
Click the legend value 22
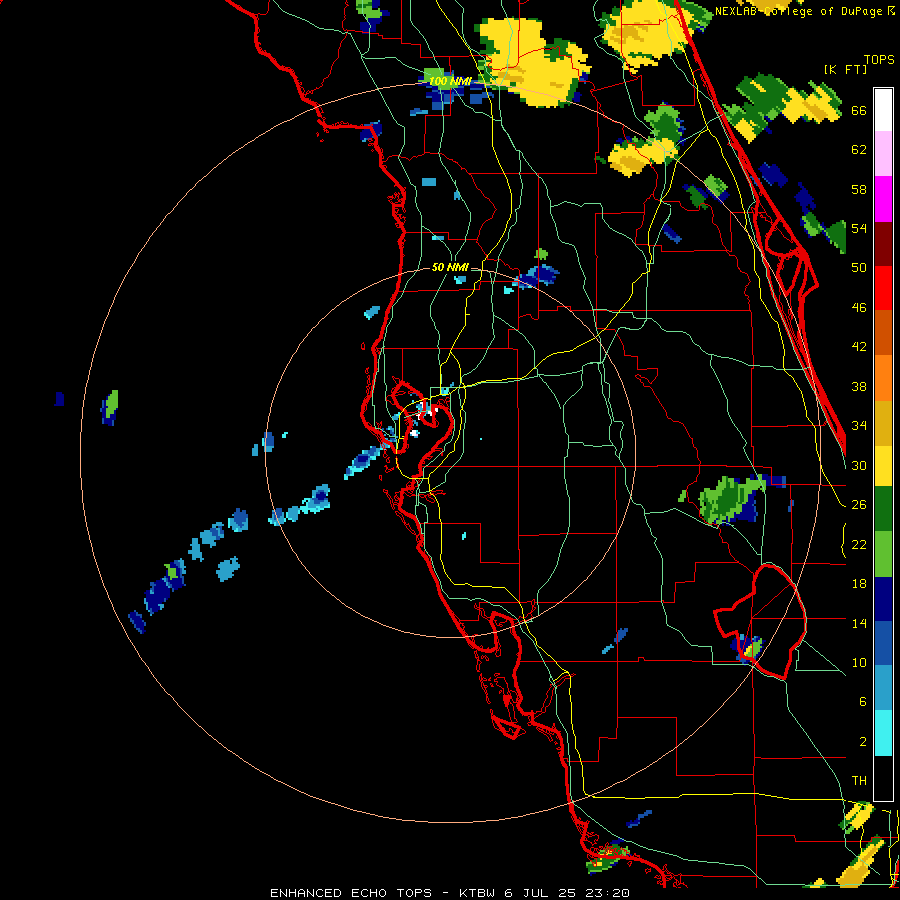(859, 545)
